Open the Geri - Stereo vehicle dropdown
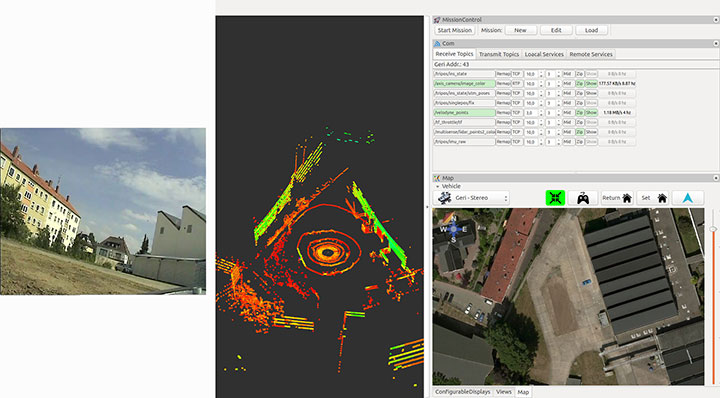Image resolution: width=720 pixels, height=398 pixels. 471,198
